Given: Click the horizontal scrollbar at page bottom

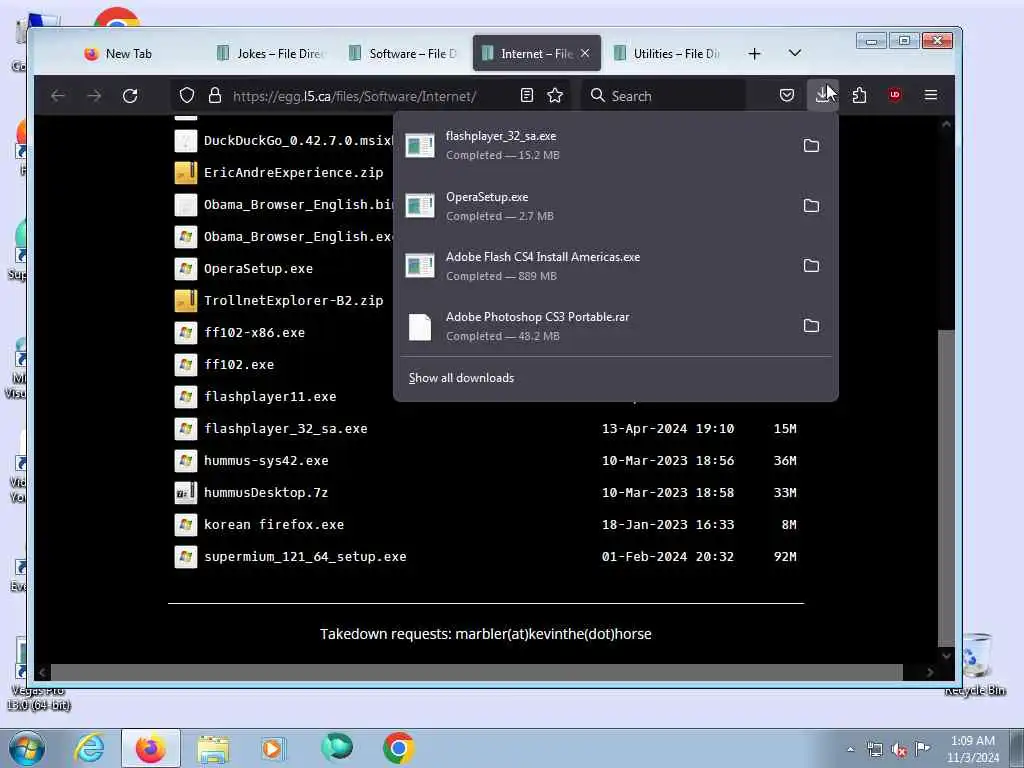Looking at the screenshot, I should tap(477, 672).
